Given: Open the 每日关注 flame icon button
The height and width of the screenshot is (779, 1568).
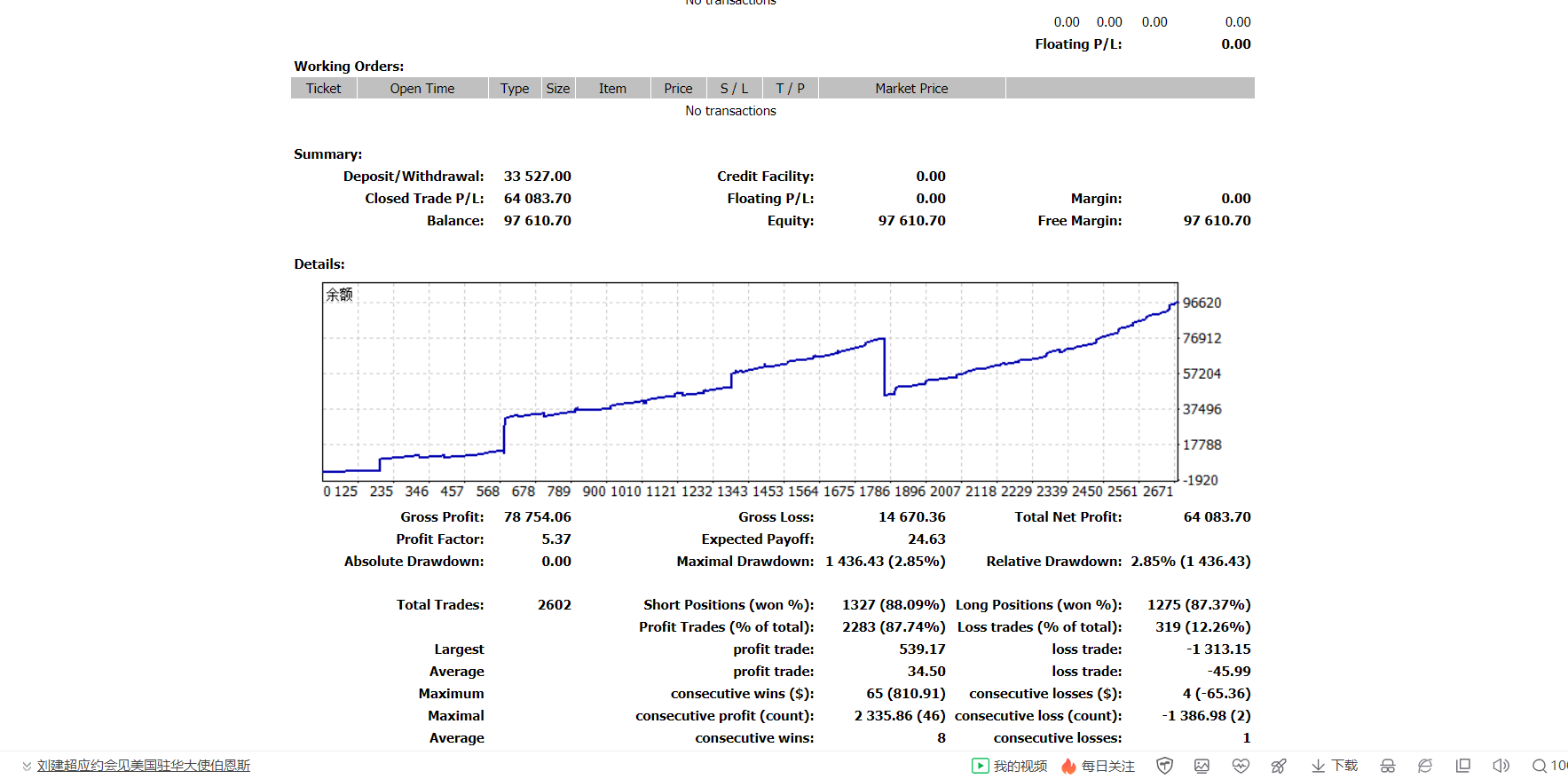Looking at the screenshot, I should [1098, 766].
